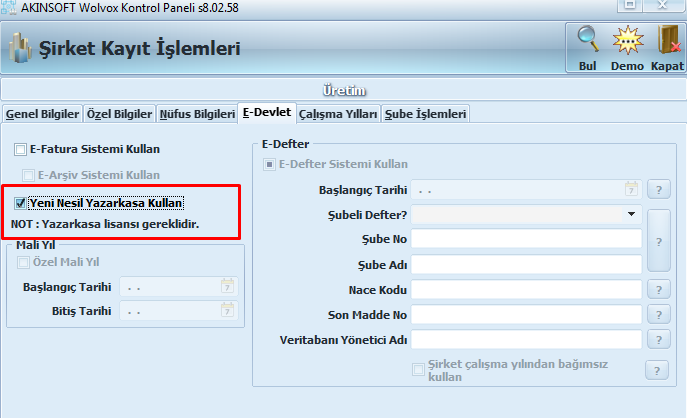Screen dimensions: 687x418
Task: Click the Demo starburst icon
Action: (627, 40)
